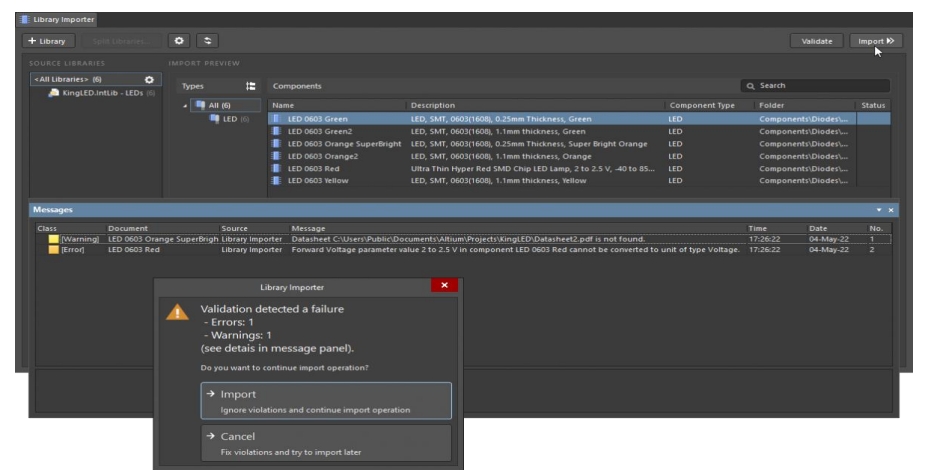Select the LED 0603 Yellow row

tap(579, 180)
